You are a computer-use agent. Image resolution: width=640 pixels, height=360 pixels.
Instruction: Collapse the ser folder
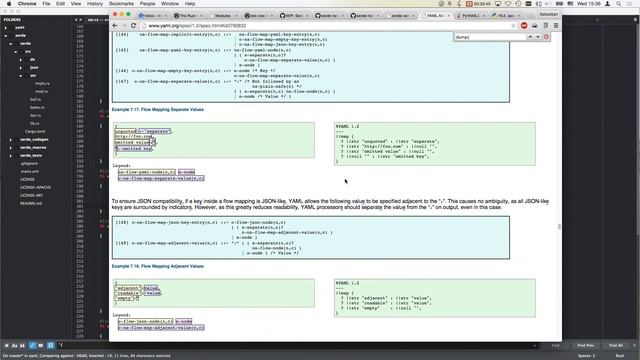tap(21, 76)
